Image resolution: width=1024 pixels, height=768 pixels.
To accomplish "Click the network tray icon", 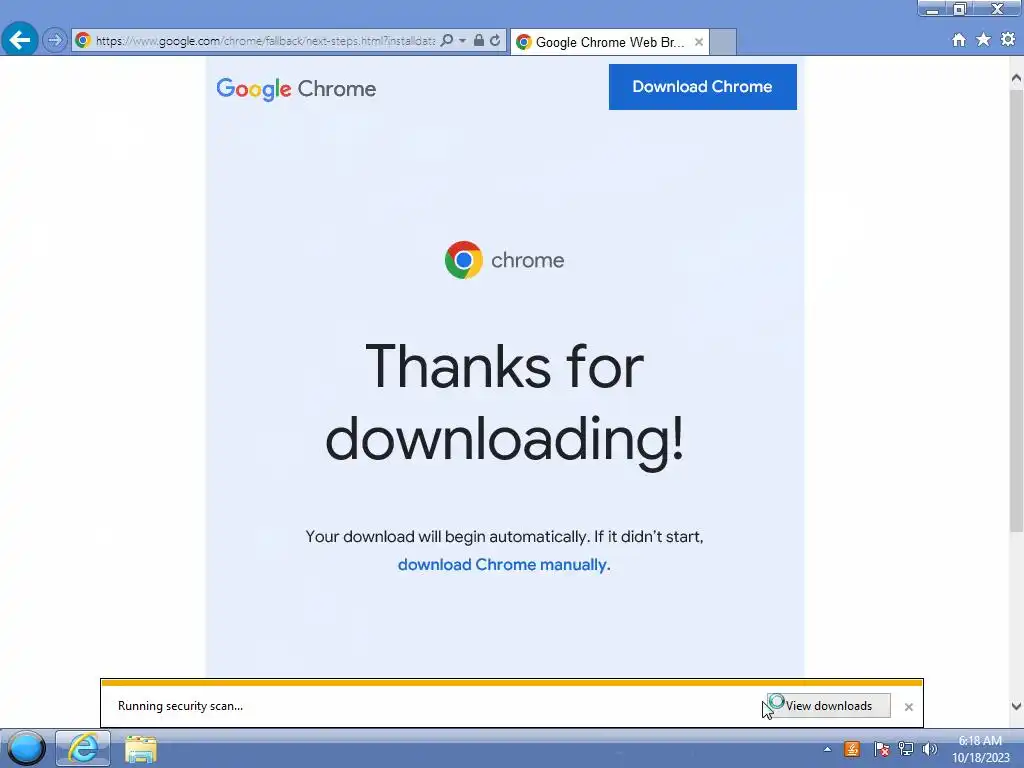I will point(906,749).
